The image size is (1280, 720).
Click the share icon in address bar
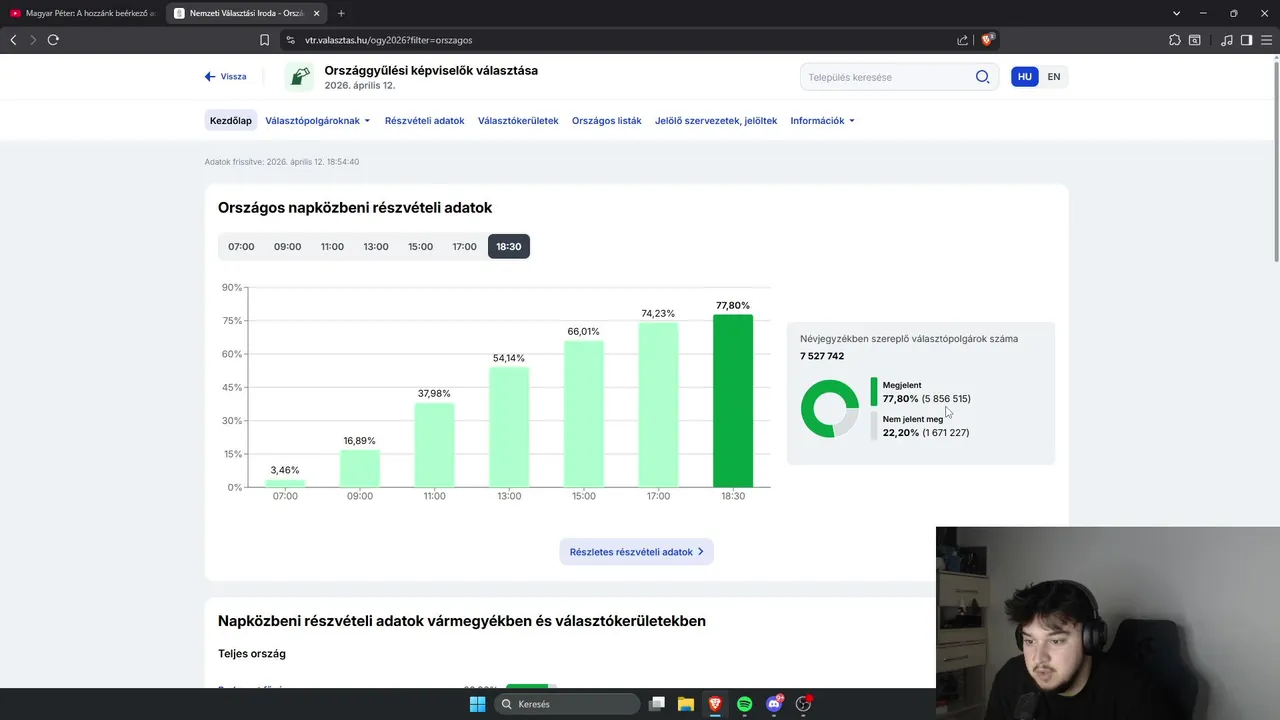click(x=962, y=40)
